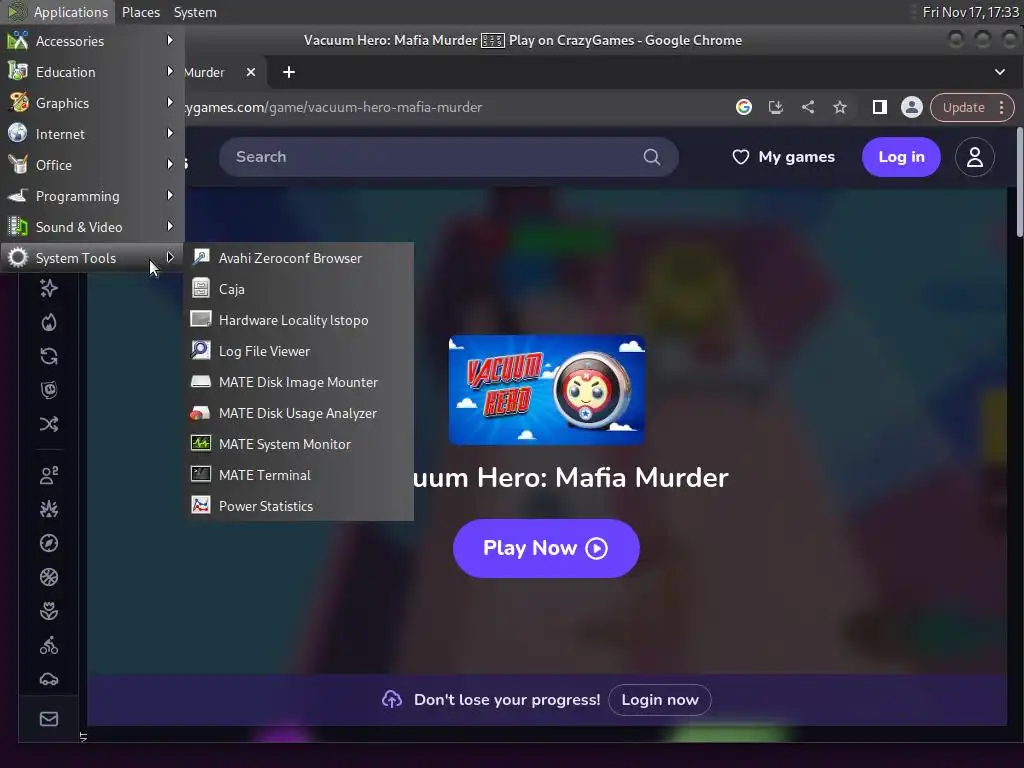Viewport: 1024px width, 768px height.
Task: Open New games sparkle sidebar icon
Action: tap(49, 288)
